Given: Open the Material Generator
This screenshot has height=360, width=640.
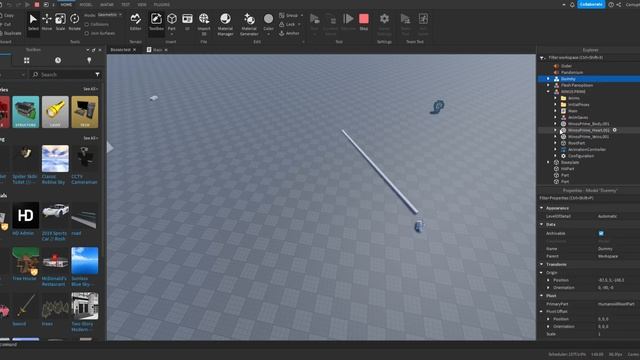Looking at the screenshot, I should pos(249,24).
